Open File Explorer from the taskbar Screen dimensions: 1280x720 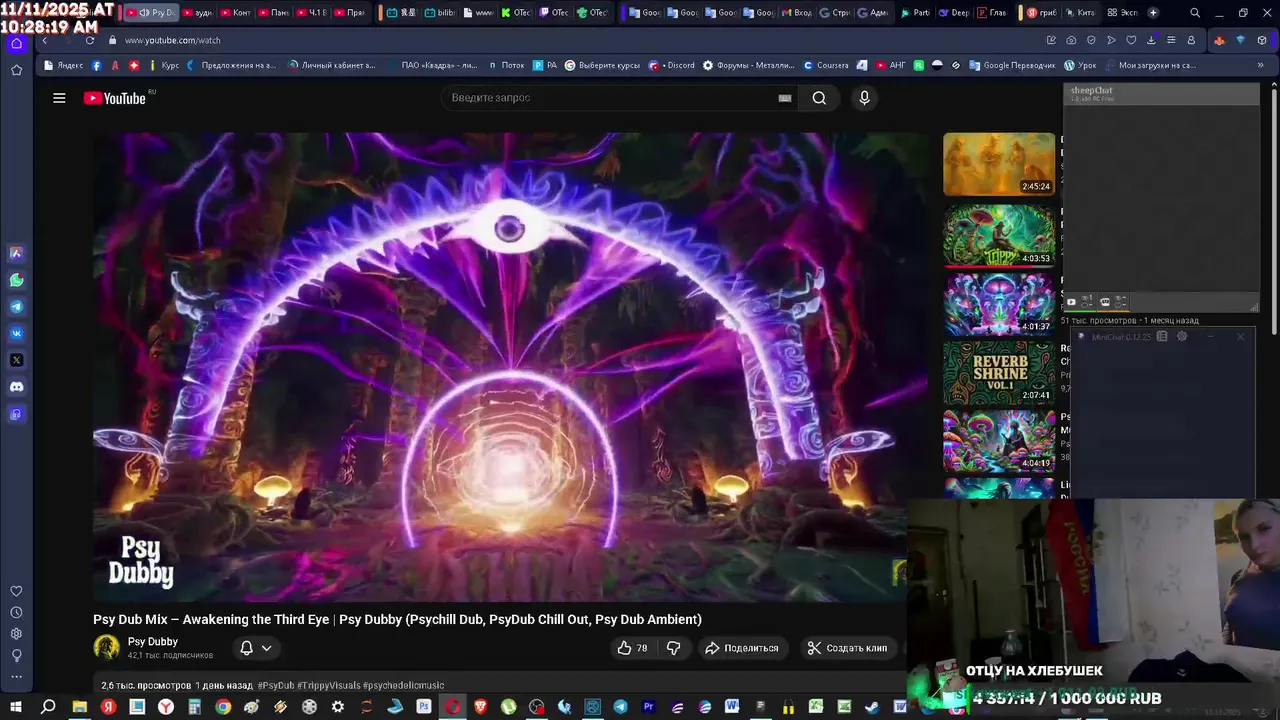(x=79, y=707)
